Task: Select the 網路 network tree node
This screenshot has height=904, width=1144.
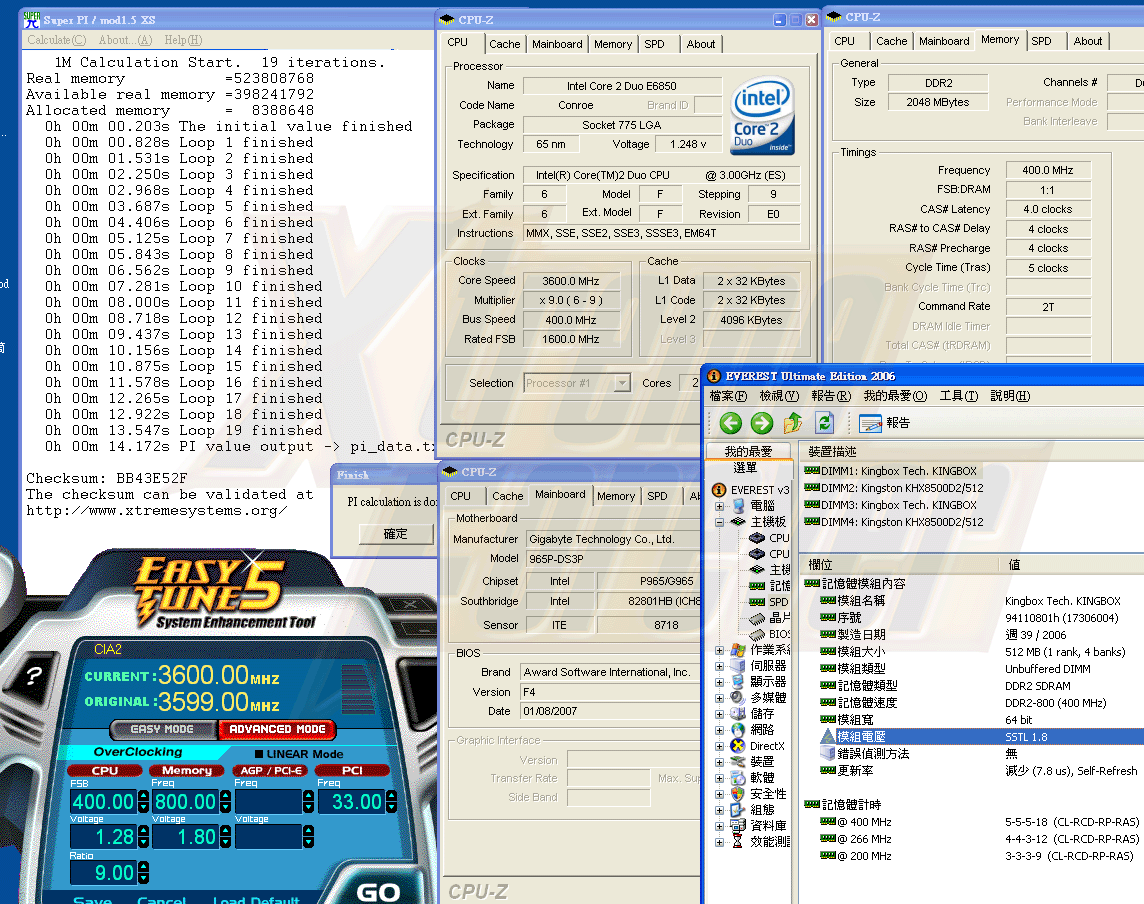Action: click(752, 730)
